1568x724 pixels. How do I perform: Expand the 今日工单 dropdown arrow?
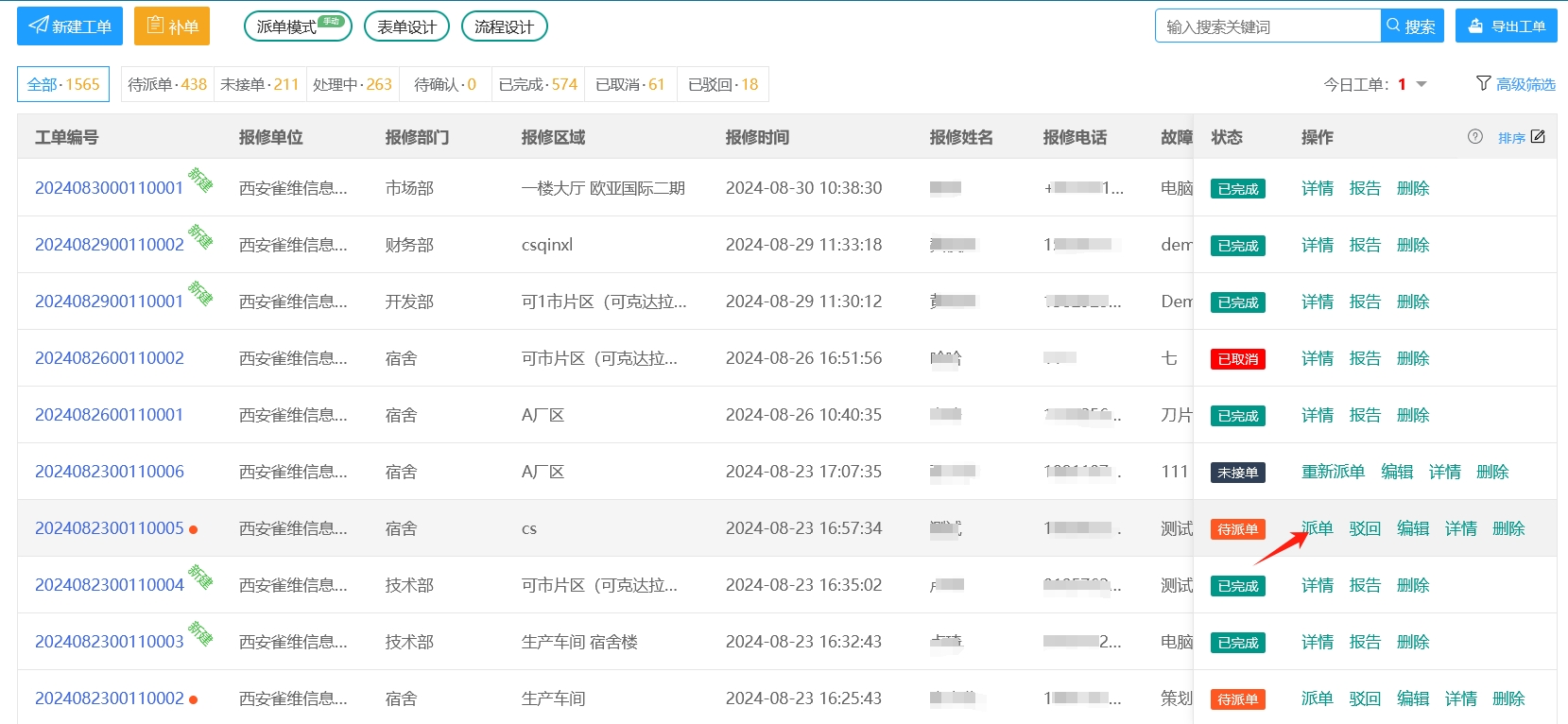pyautogui.click(x=1421, y=85)
